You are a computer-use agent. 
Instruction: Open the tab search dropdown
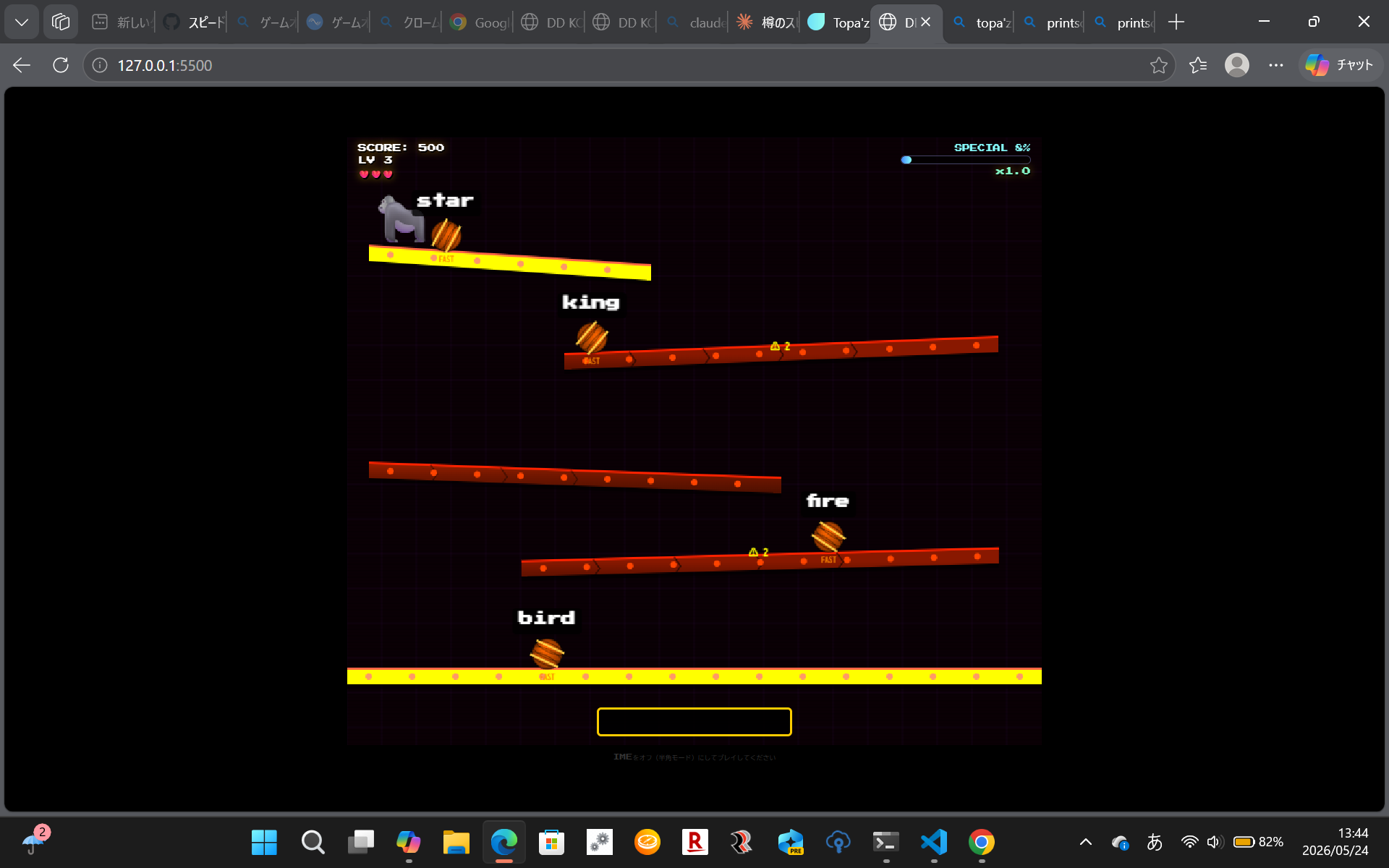tap(22, 22)
